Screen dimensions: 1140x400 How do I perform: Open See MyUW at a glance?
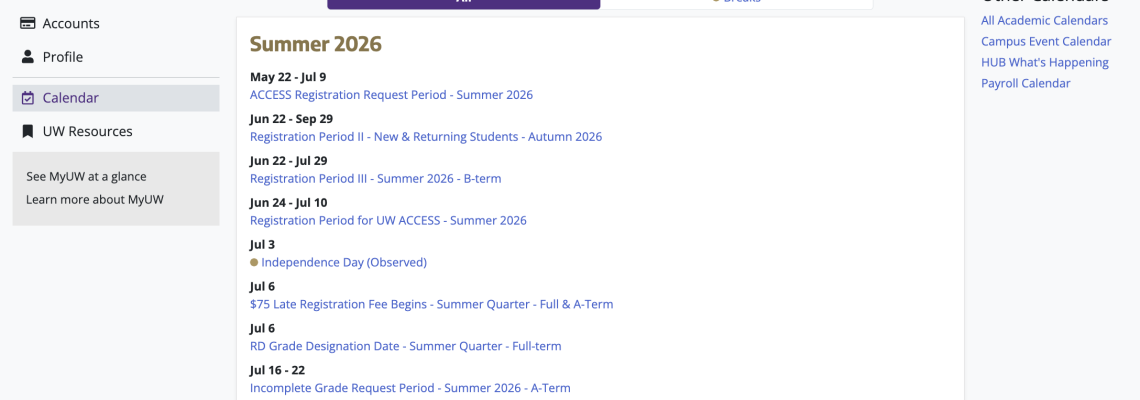[x=87, y=176]
